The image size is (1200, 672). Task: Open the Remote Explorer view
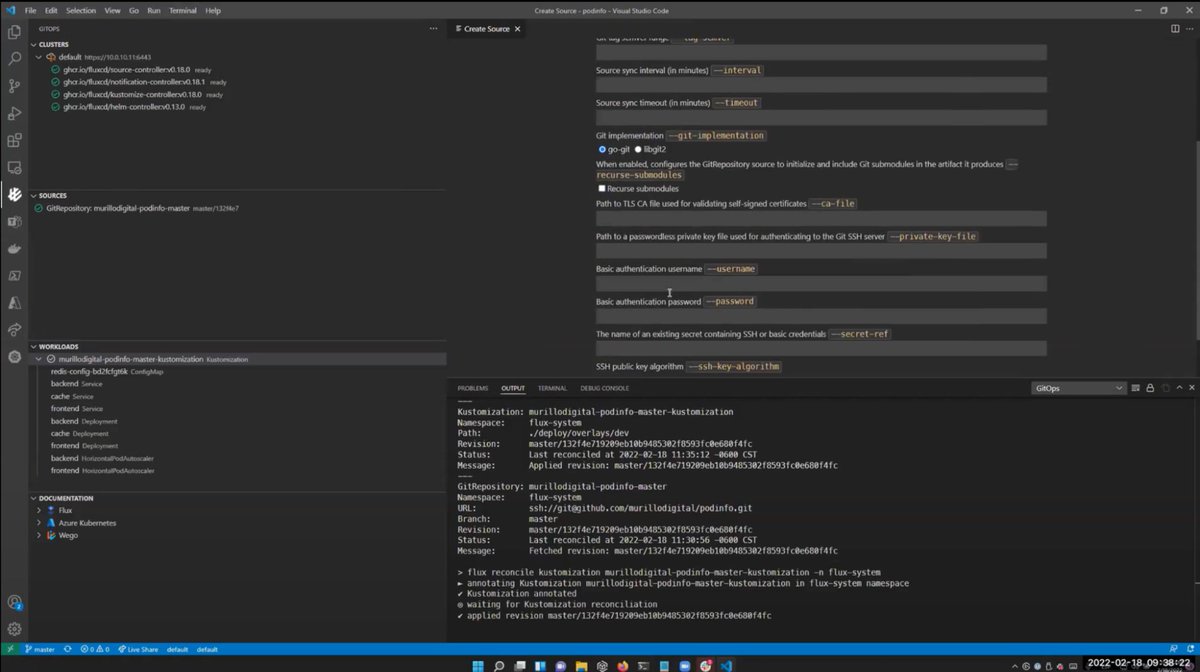14,168
